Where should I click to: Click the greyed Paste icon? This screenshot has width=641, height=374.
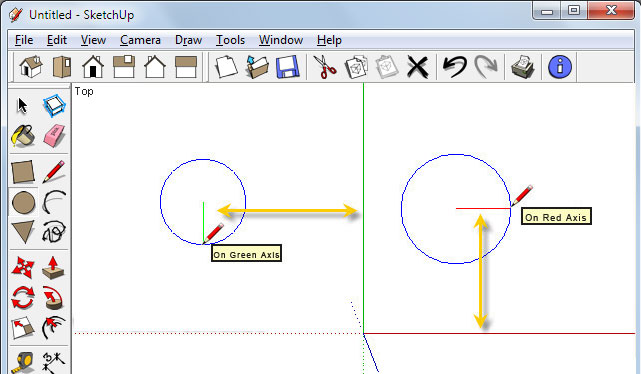click(387, 67)
